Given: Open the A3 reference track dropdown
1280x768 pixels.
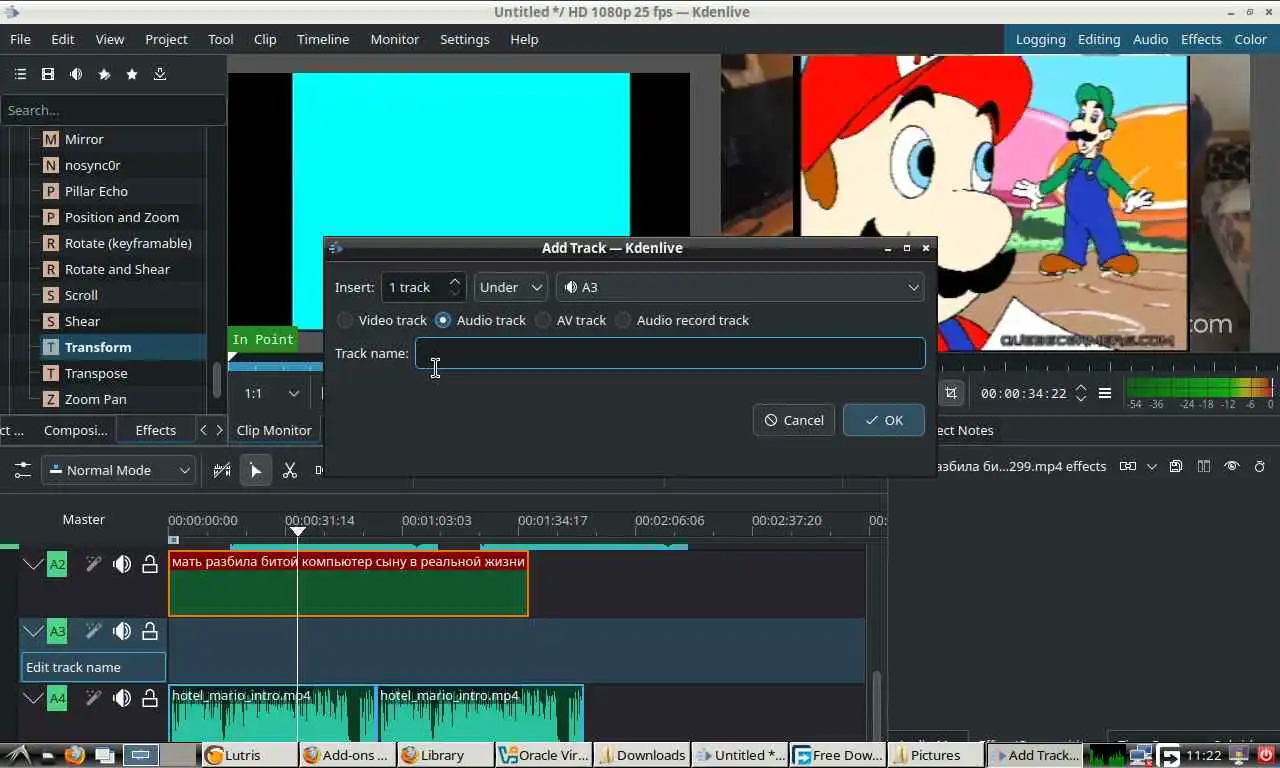Looking at the screenshot, I should point(740,287).
